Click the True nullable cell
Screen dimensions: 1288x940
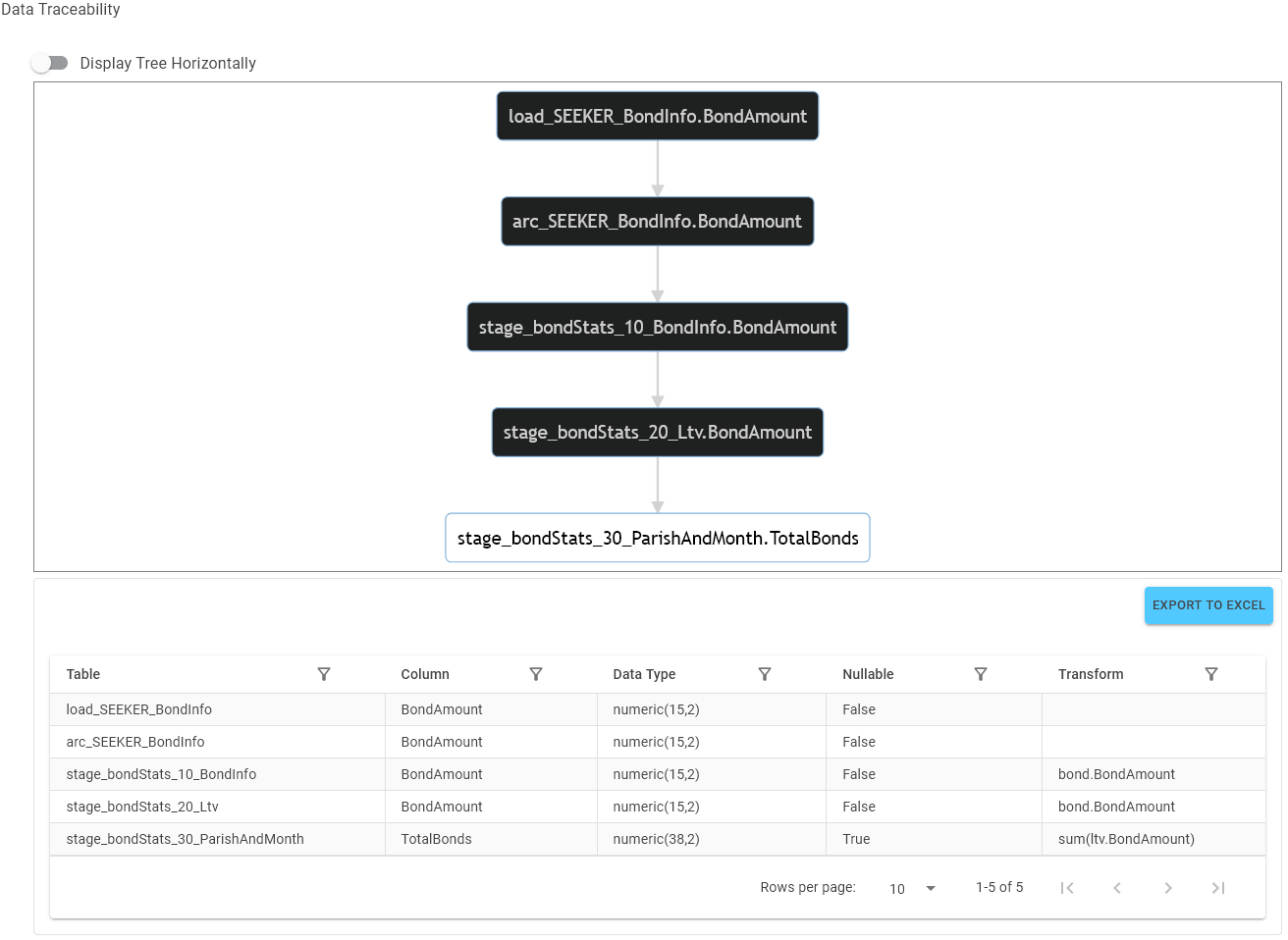click(934, 839)
